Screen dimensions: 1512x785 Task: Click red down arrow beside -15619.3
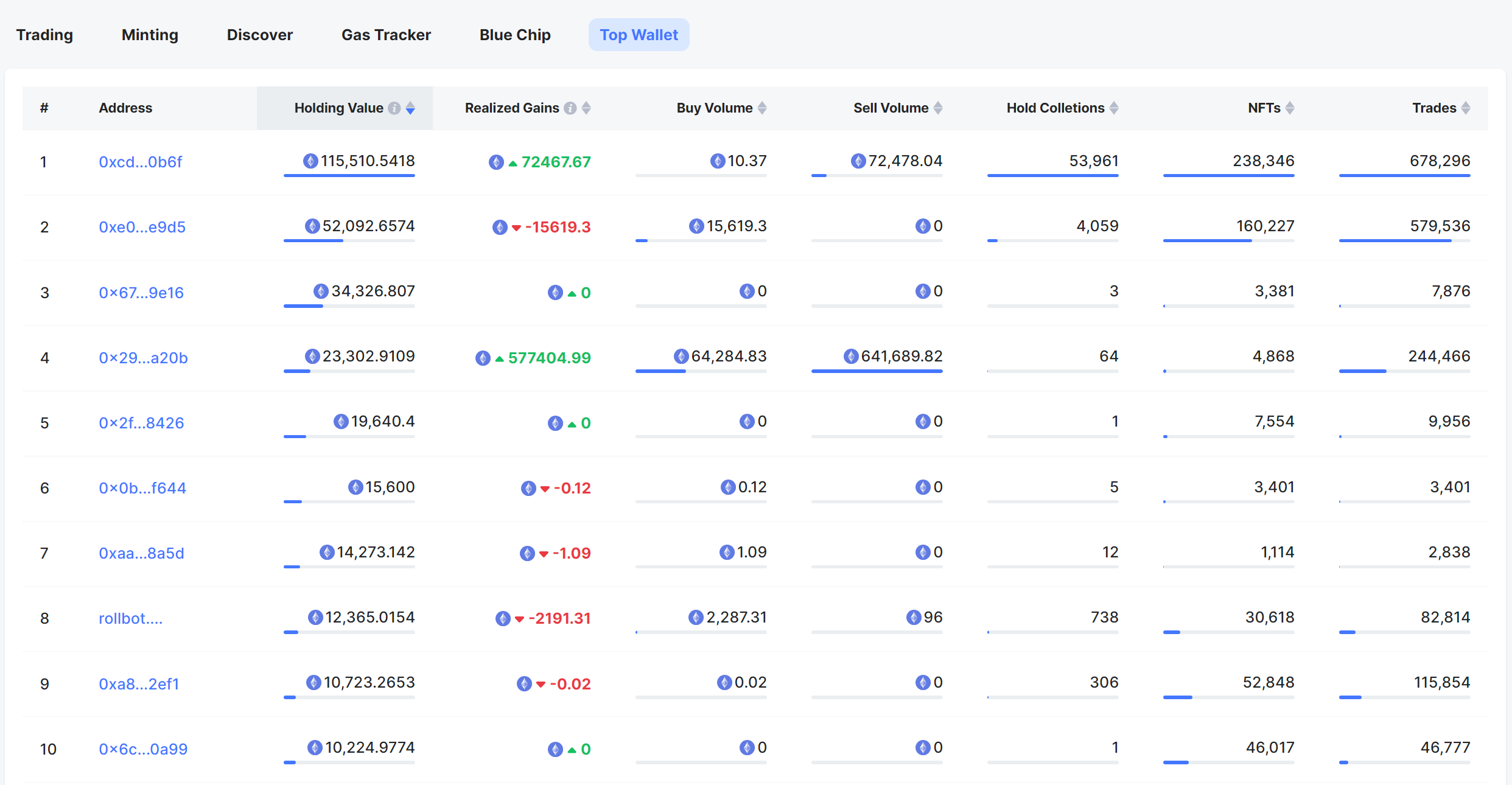516,228
